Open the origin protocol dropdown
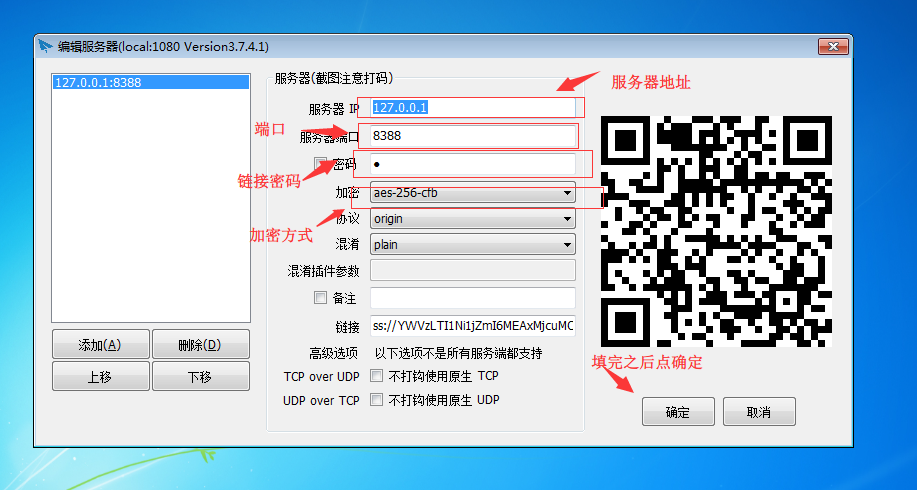The image size is (917, 490). tap(473, 219)
